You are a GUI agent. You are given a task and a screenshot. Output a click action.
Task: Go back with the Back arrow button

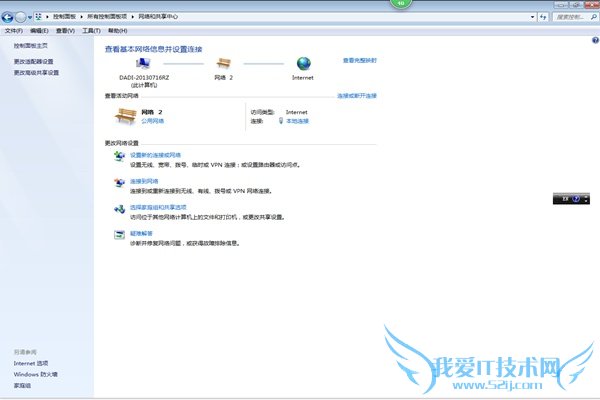click(7, 17)
